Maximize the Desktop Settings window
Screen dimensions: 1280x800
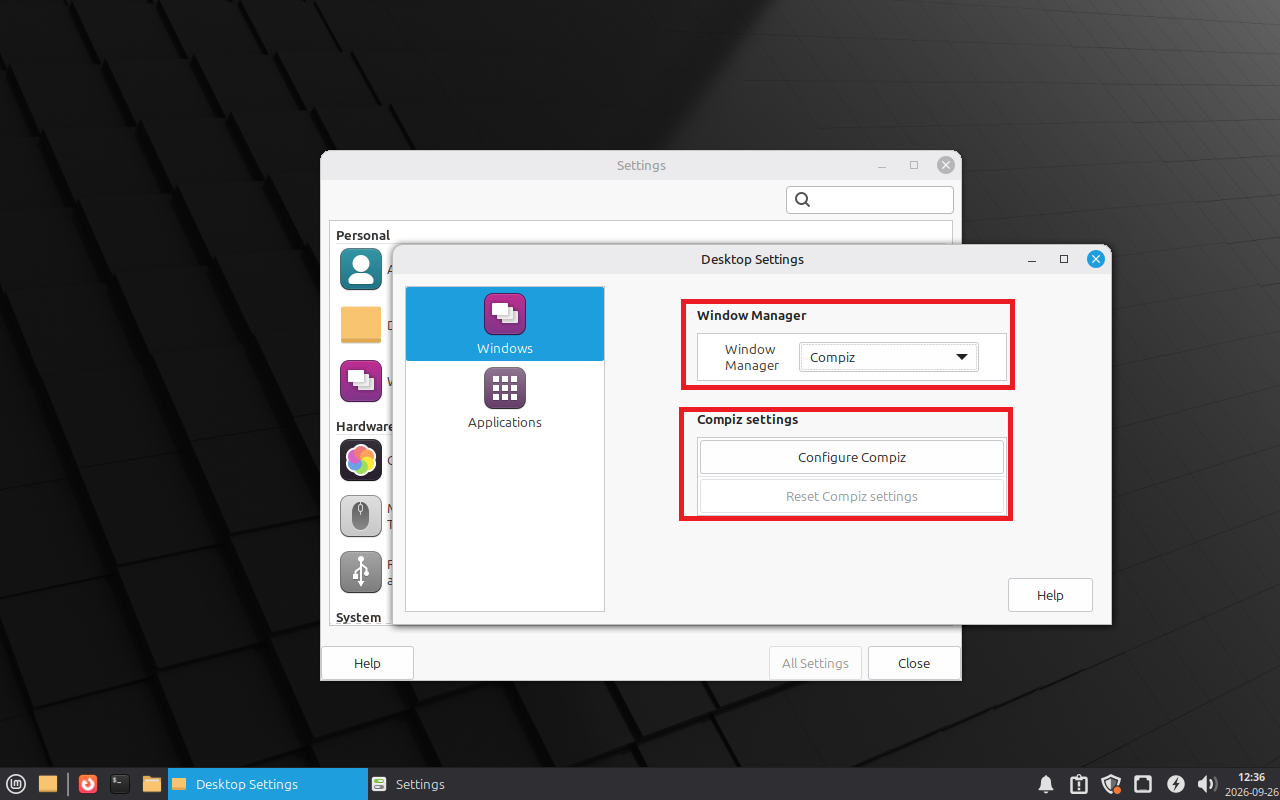(x=1064, y=259)
